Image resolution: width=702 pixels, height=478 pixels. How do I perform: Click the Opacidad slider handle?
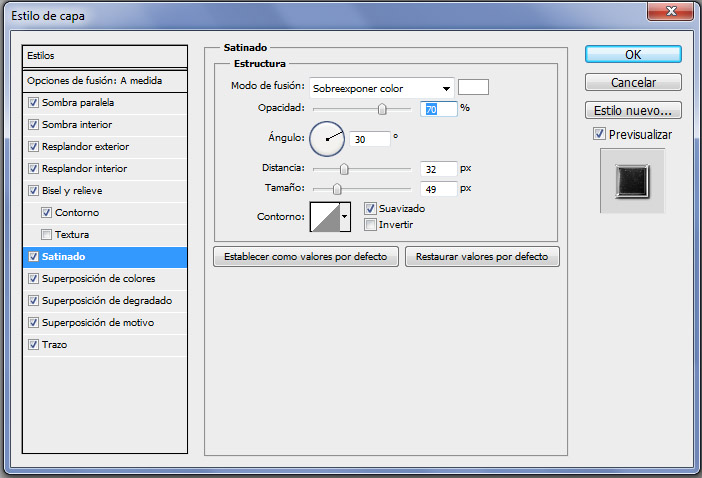382,109
